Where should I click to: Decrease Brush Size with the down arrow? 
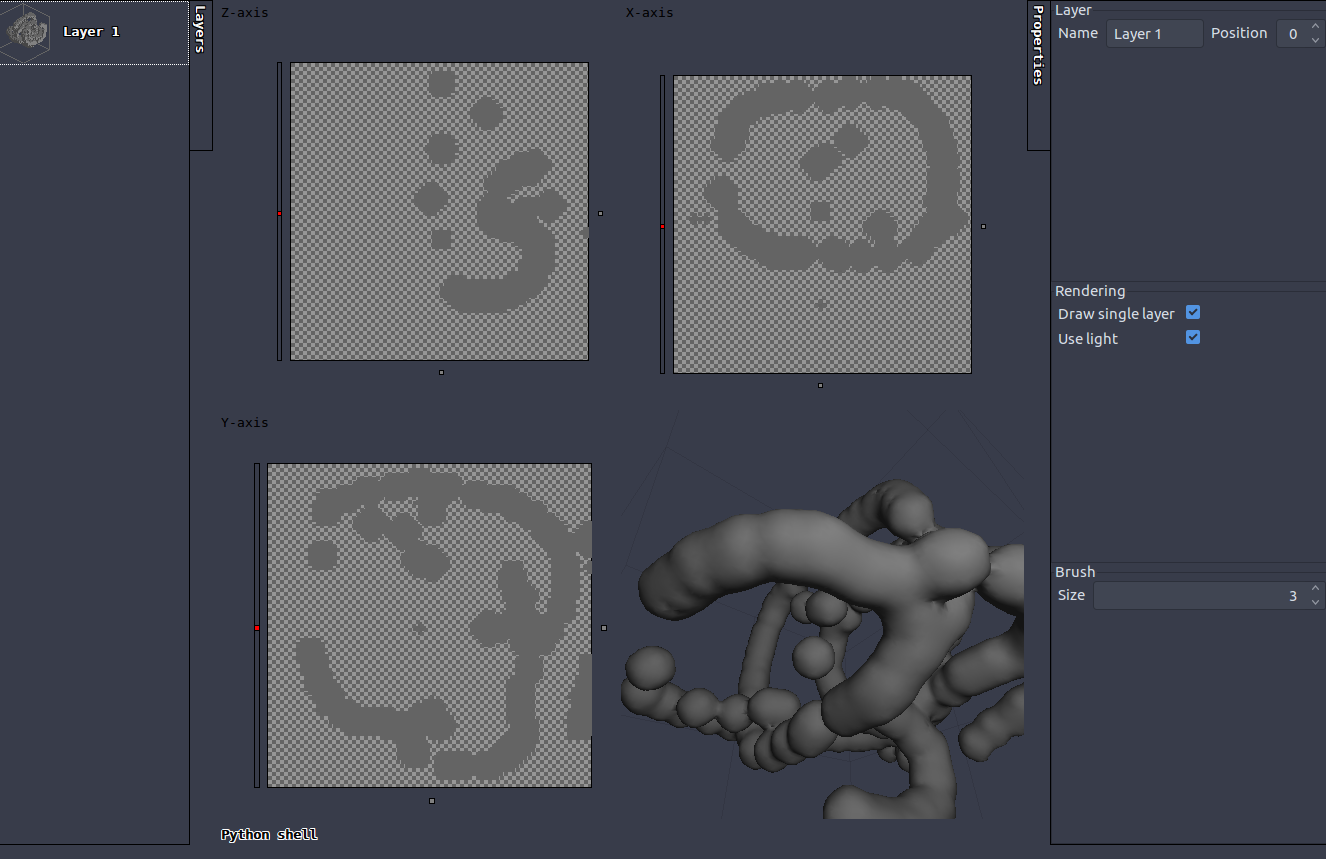coord(1315,602)
